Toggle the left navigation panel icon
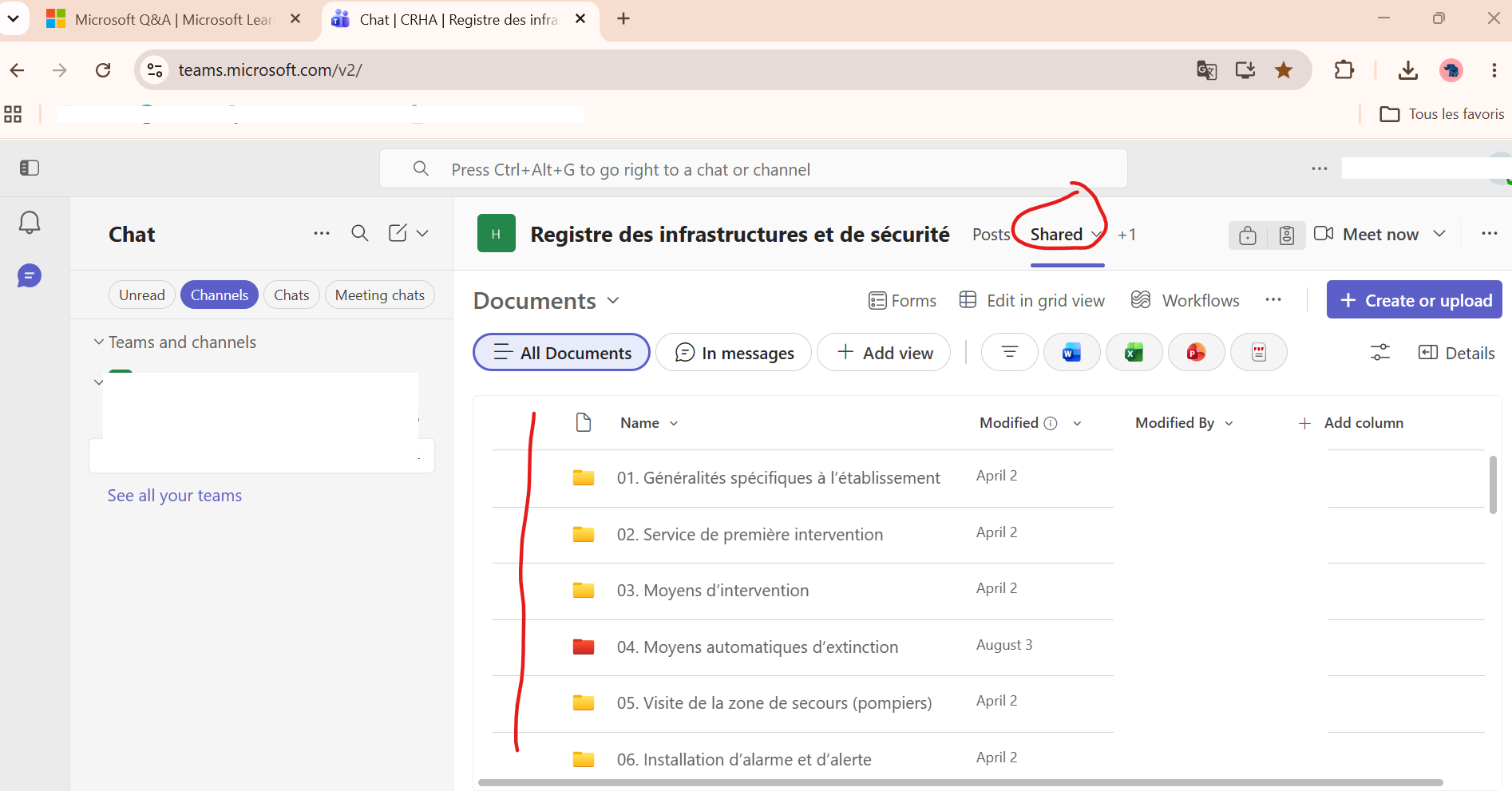The height and width of the screenshot is (791, 1512). (30, 168)
